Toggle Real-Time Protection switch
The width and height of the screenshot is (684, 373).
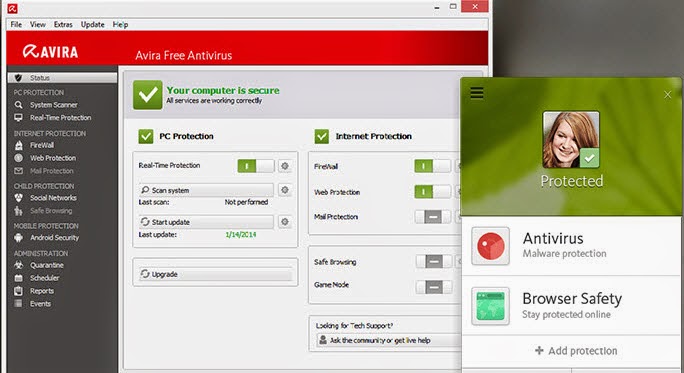[x=256, y=166]
